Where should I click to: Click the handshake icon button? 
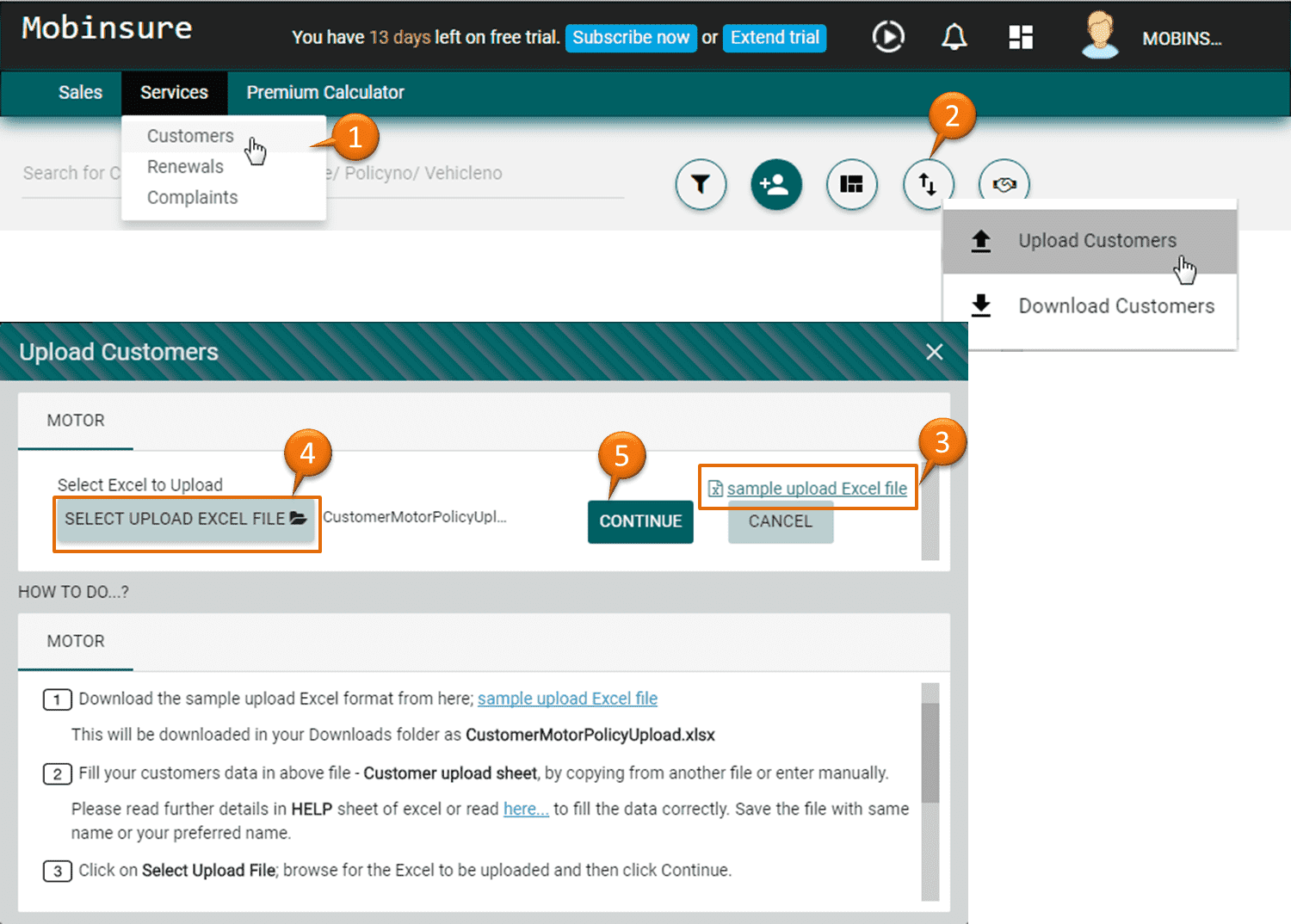coord(1004,184)
